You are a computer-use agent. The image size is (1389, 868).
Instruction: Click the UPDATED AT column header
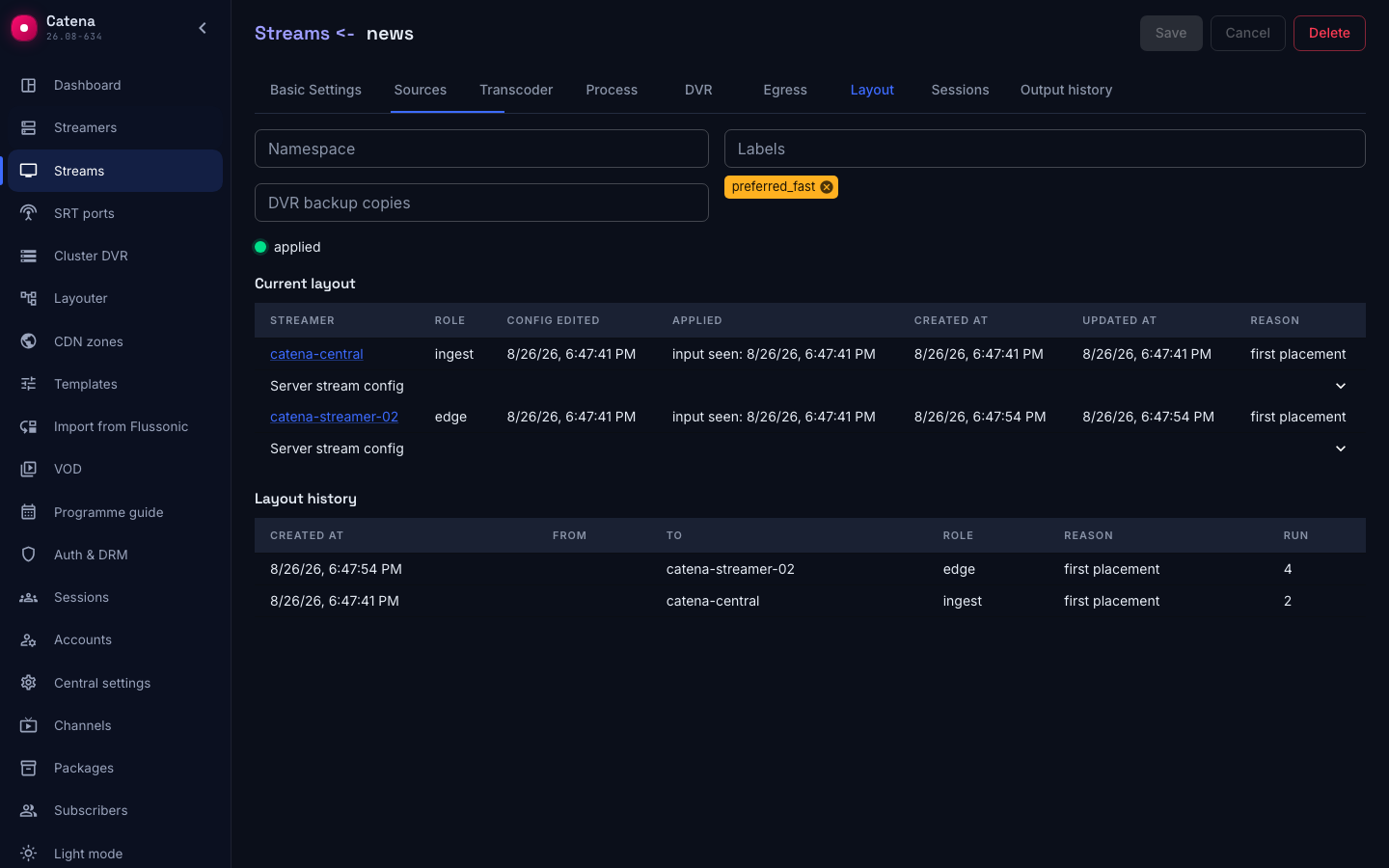(1119, 320)
